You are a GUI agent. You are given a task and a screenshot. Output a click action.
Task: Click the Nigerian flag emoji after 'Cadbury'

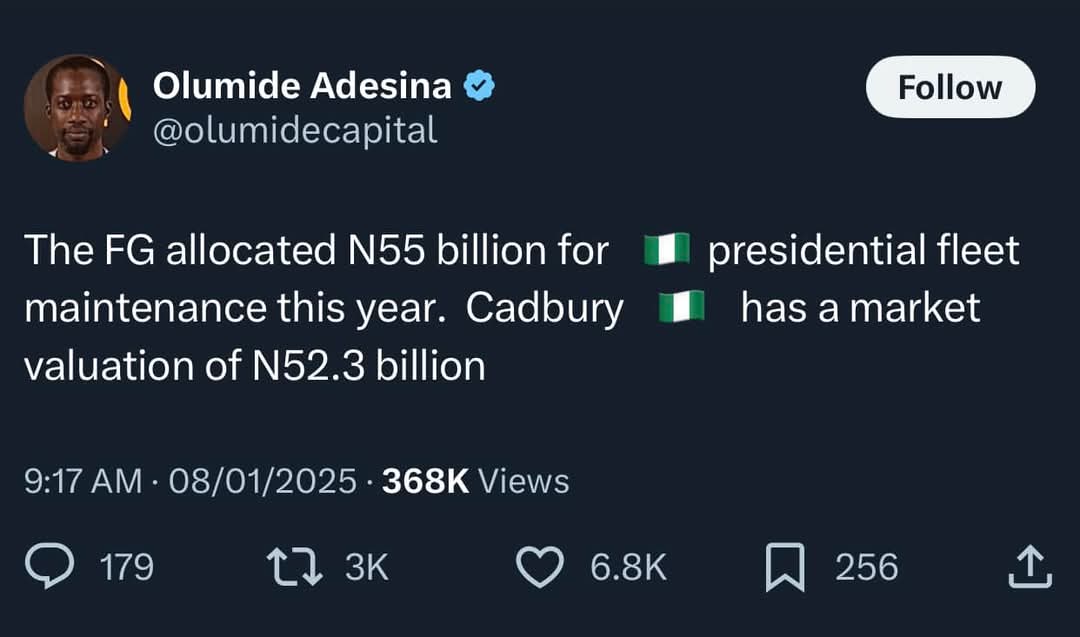(x=683, y=309)
